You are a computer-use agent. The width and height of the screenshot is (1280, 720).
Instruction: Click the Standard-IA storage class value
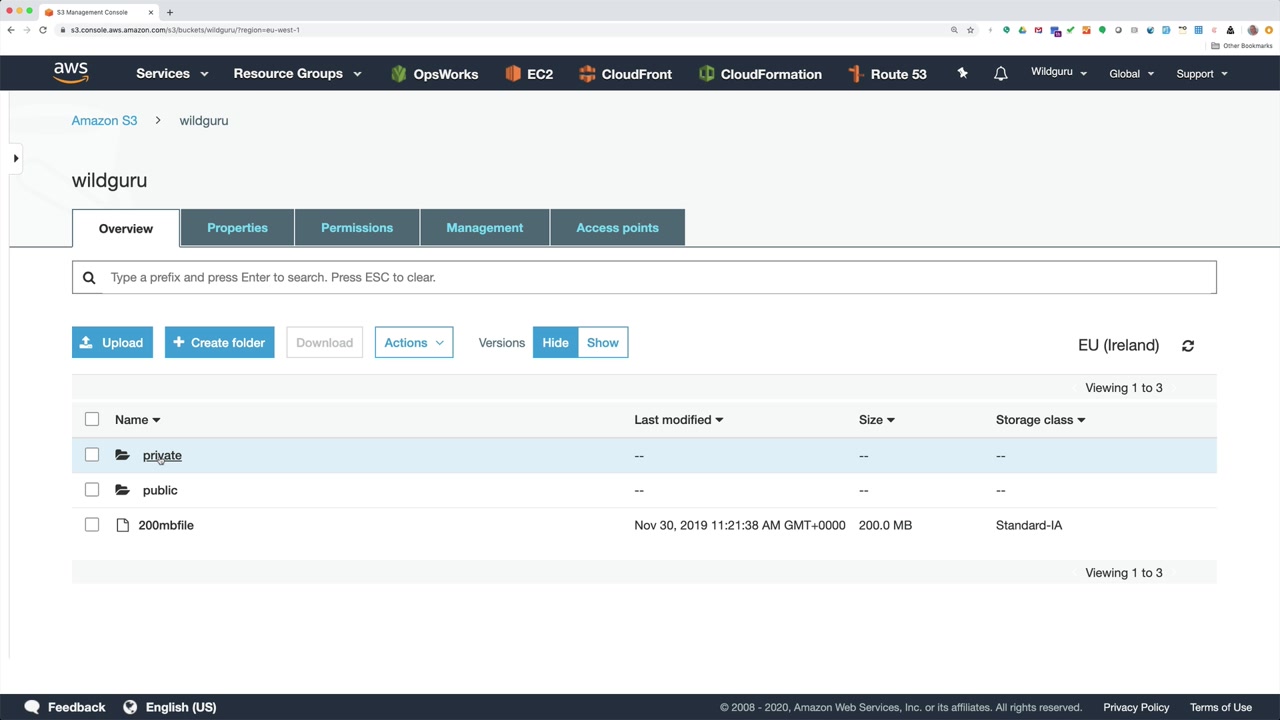tap(1029, 526)
